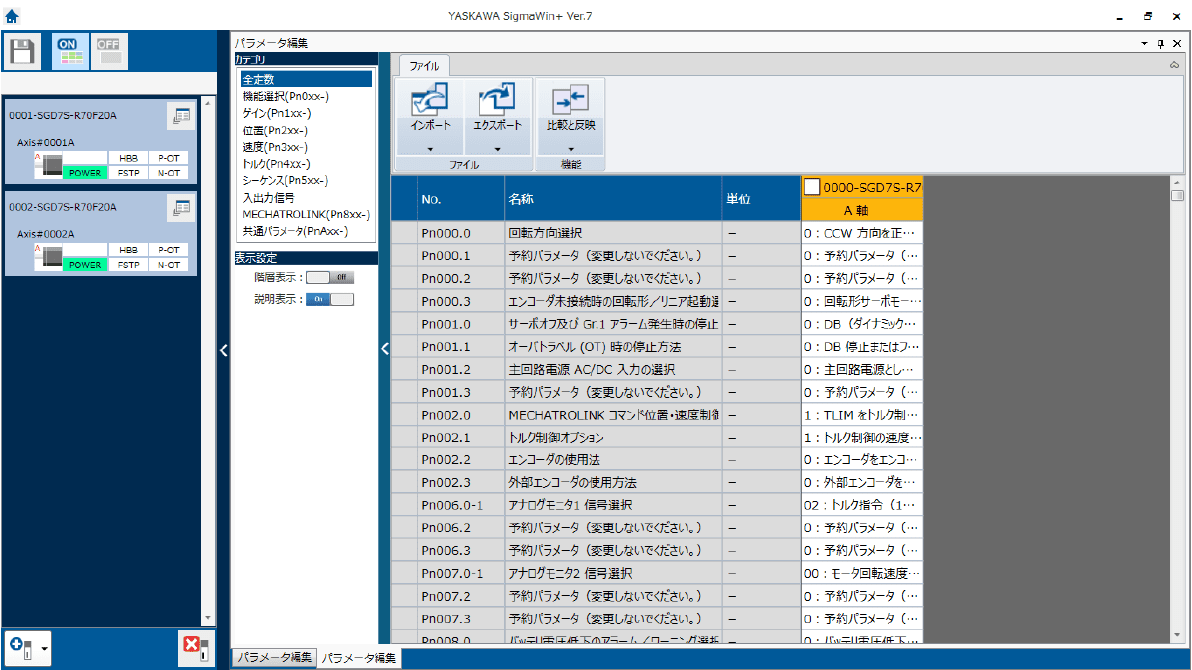Image resolution: width=1192 pixels, height=670 pixels.
Task: Toggle the 階層表示 switch
Action: (330, 277)
